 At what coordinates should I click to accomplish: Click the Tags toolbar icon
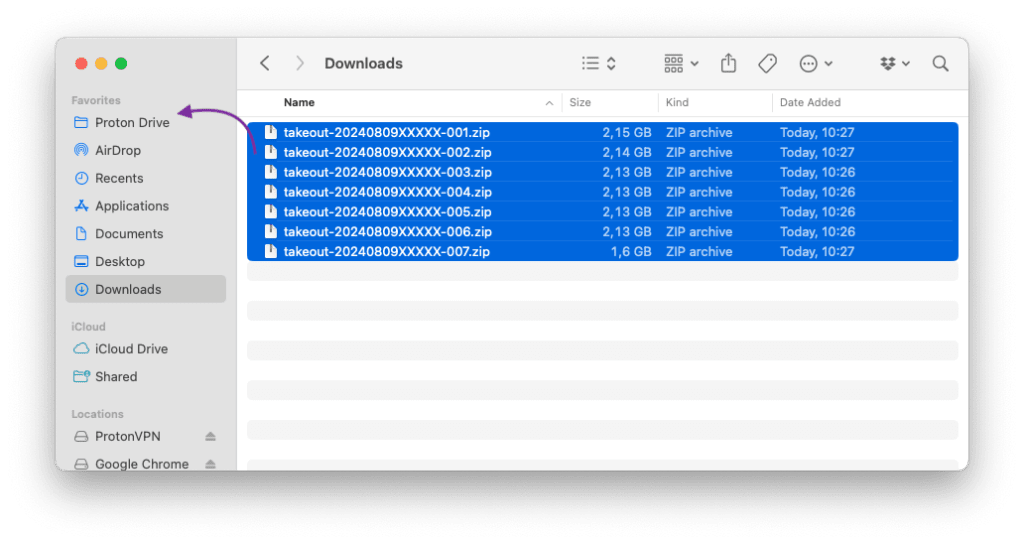(767, 63)
